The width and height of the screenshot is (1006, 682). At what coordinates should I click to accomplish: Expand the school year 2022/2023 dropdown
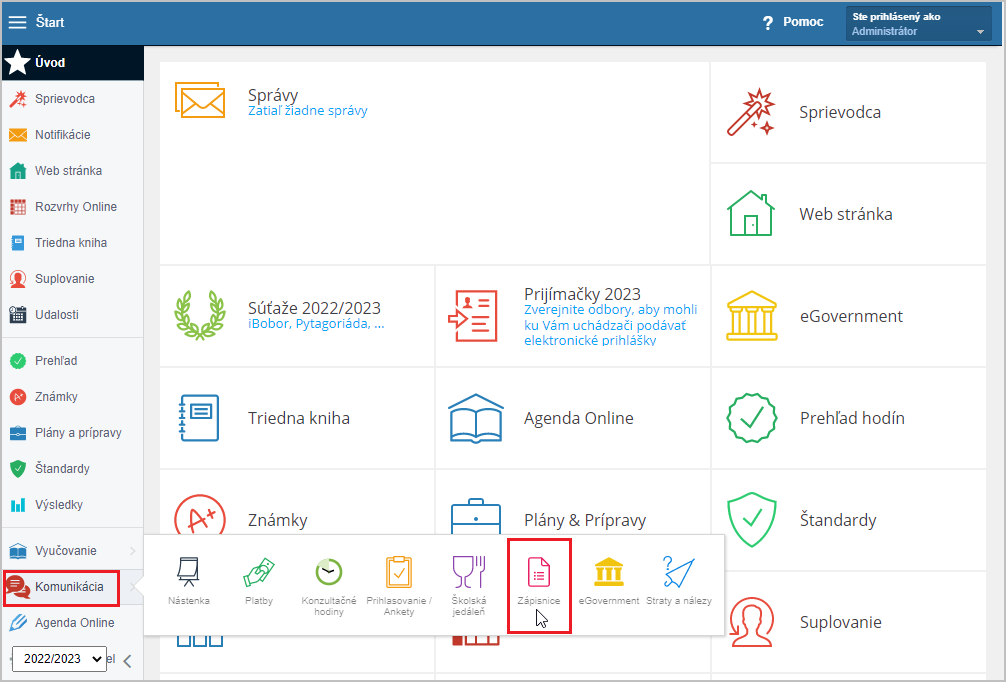(x=59, y=659)
